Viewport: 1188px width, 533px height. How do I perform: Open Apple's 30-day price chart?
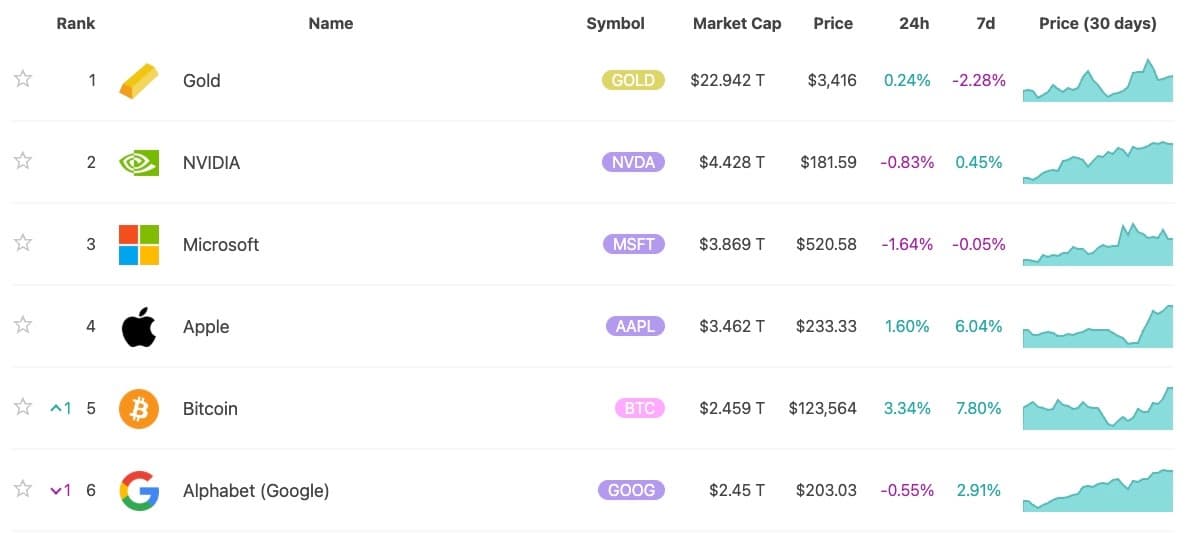[1097, 327]
